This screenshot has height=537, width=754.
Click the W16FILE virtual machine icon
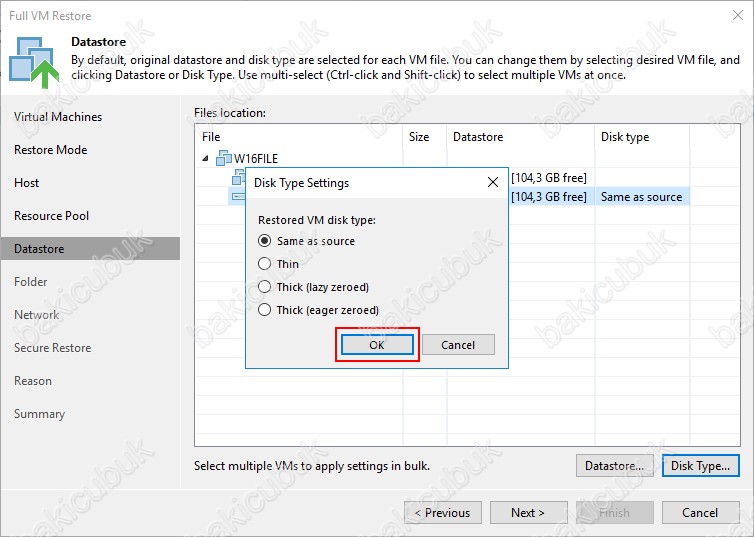click(x=223, y=158)
